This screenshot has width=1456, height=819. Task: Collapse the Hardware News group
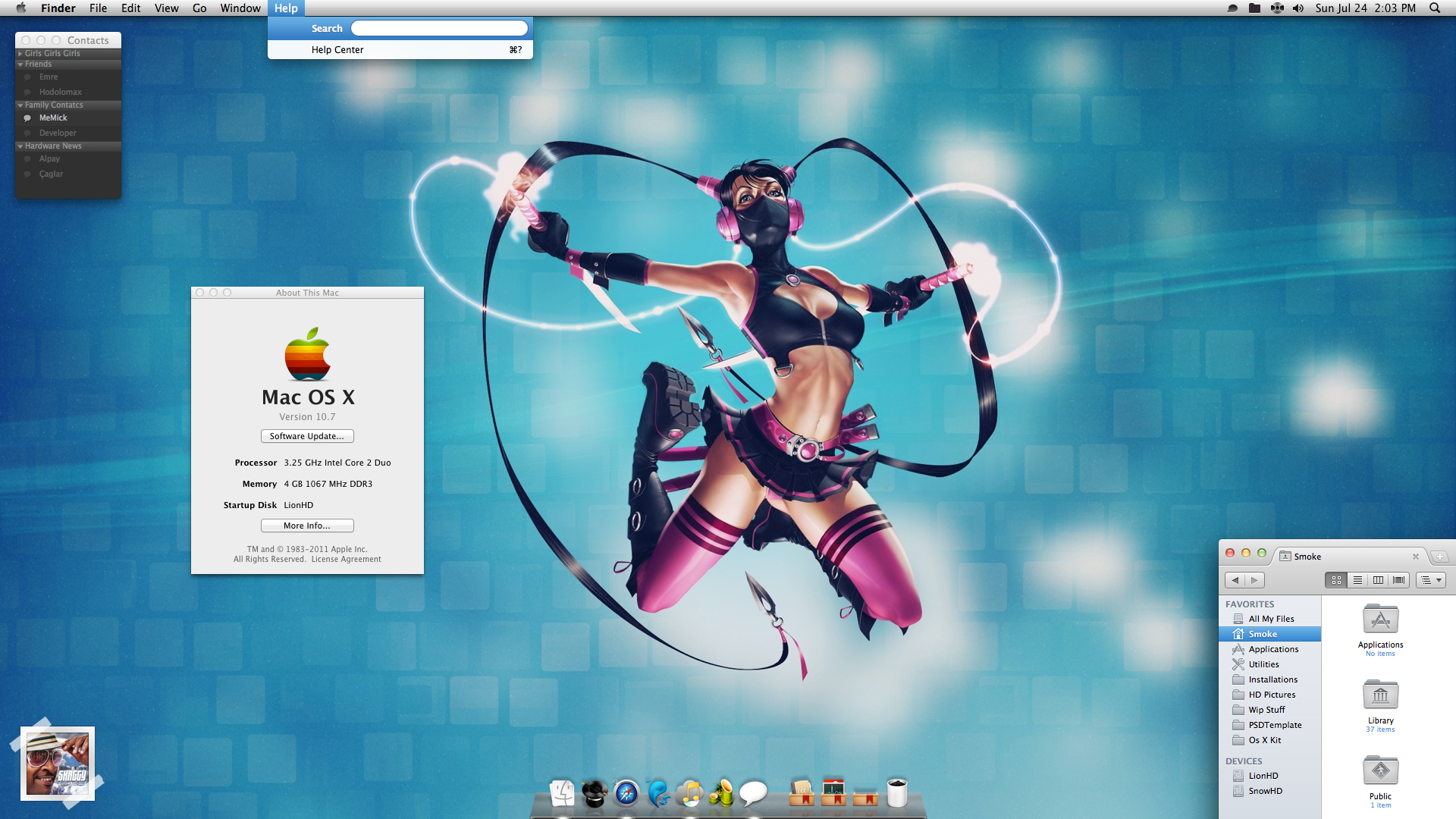pos(20,146)
